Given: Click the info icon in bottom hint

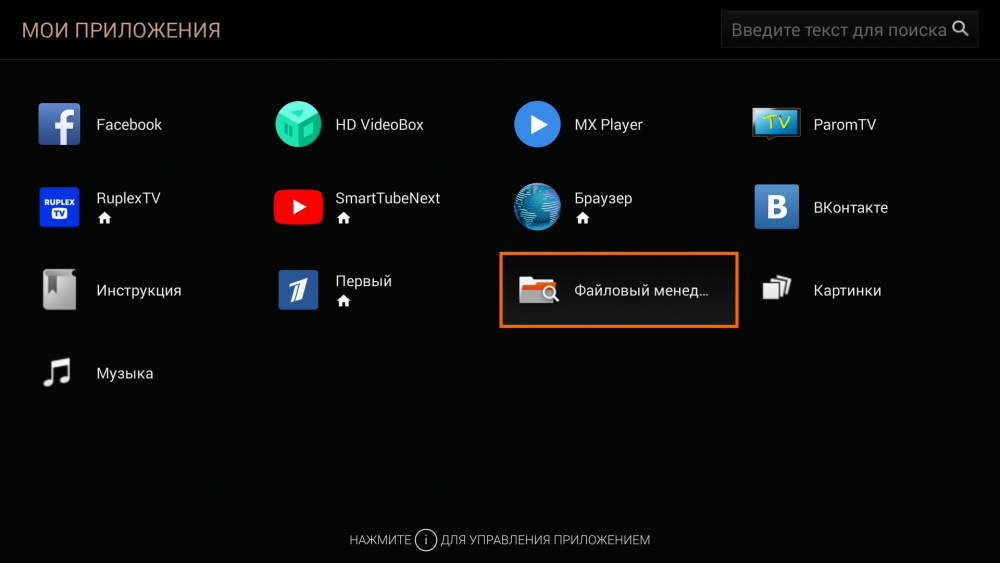Looking at the screenshot, I should (x=426, y=540).
